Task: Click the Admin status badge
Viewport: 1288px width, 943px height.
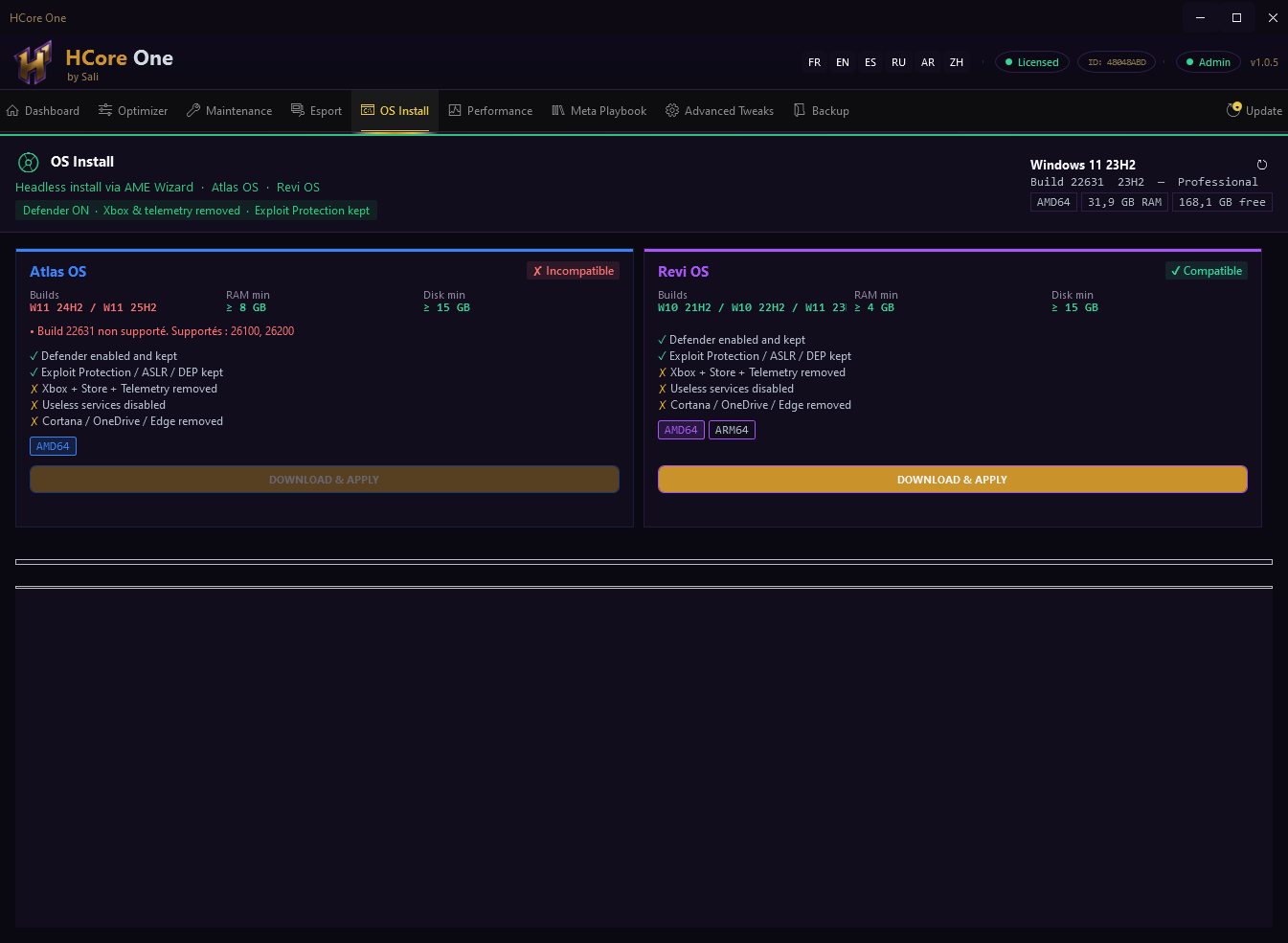Action: (x=1209, y=62)
